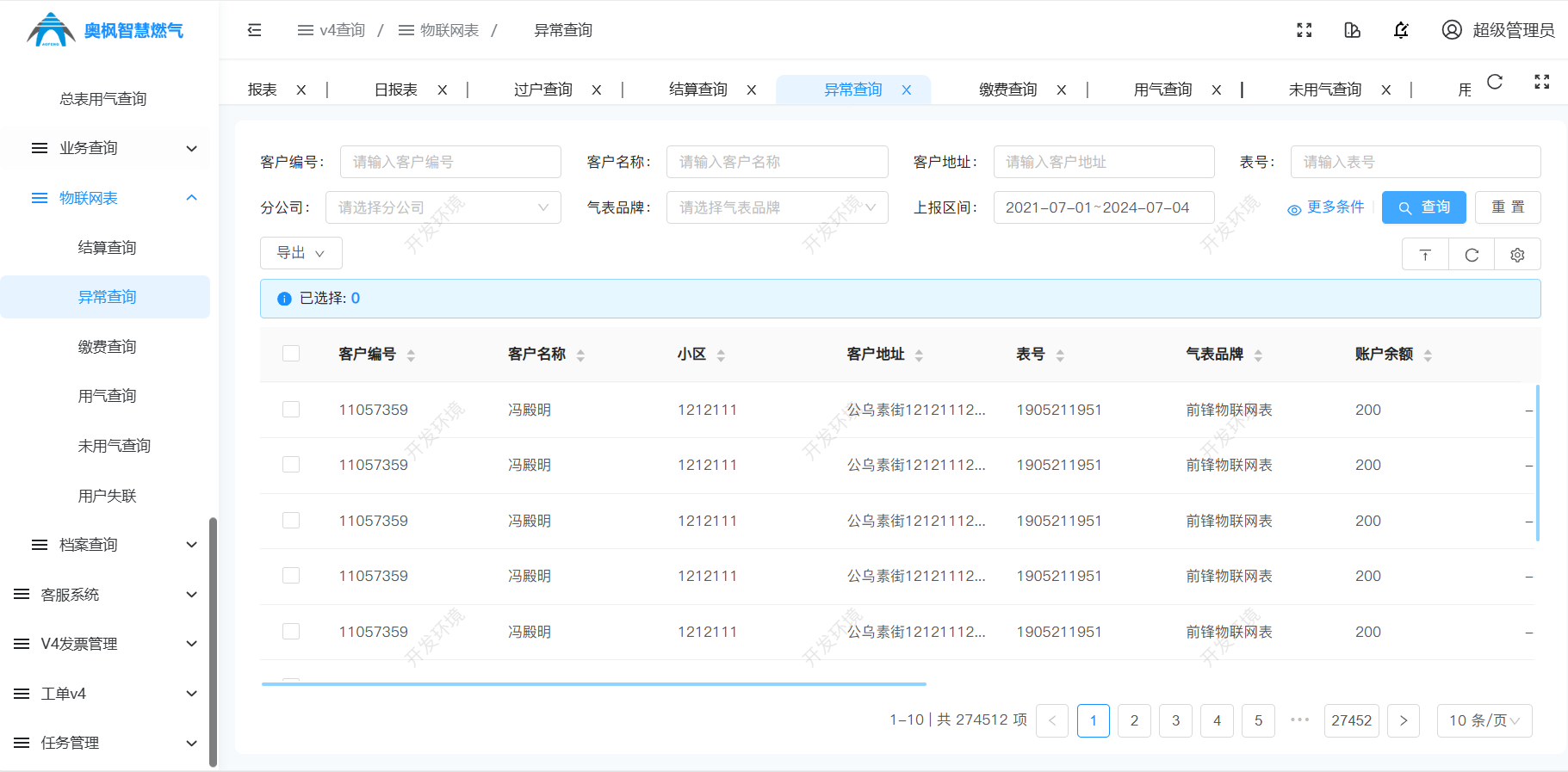Check the second row checkbox
The height and width of the screenshot is (772, 1568).
click(291, 465)
